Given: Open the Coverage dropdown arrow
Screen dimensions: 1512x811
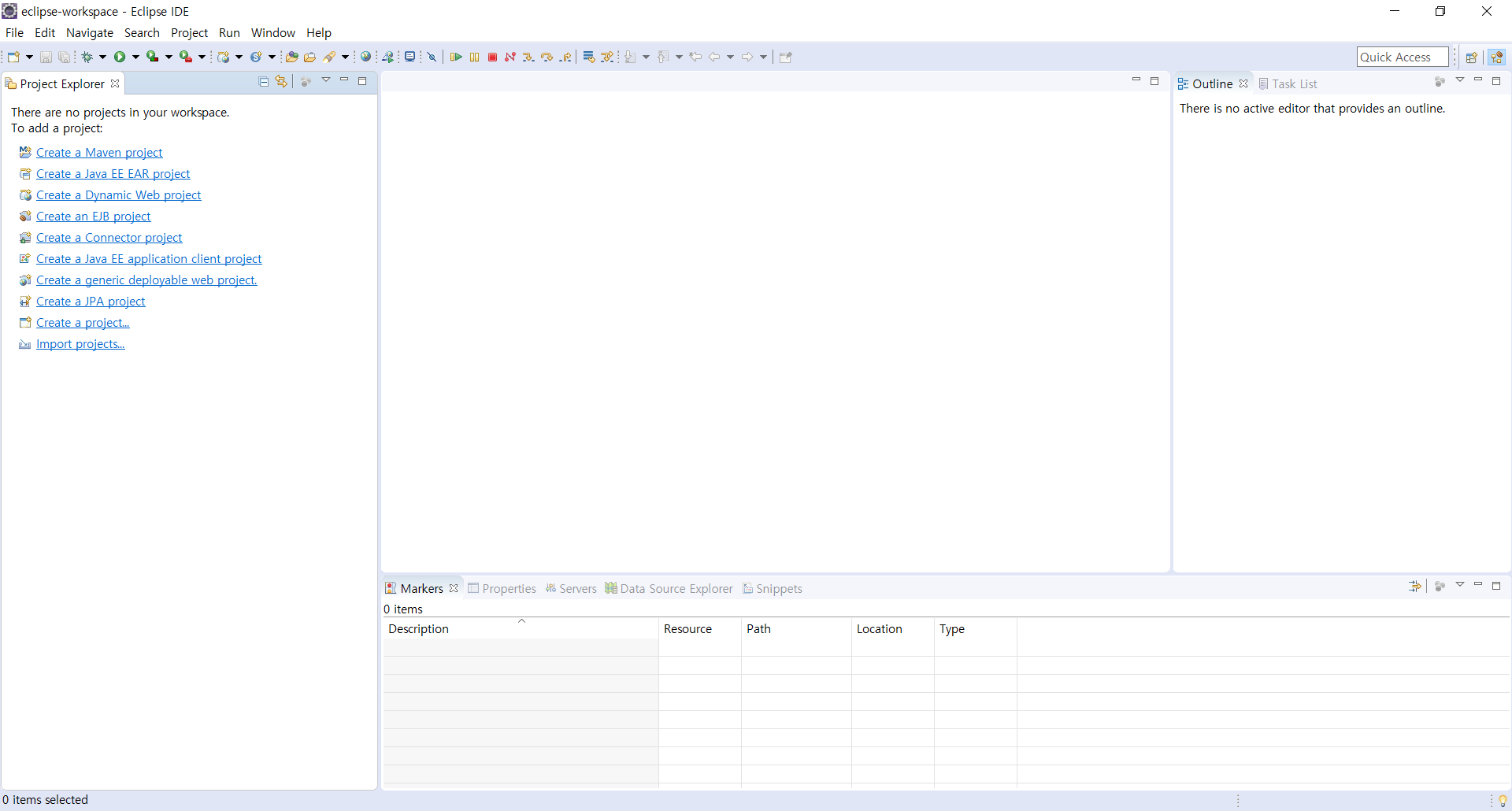Looking at the screenshot, I should 169,57.
